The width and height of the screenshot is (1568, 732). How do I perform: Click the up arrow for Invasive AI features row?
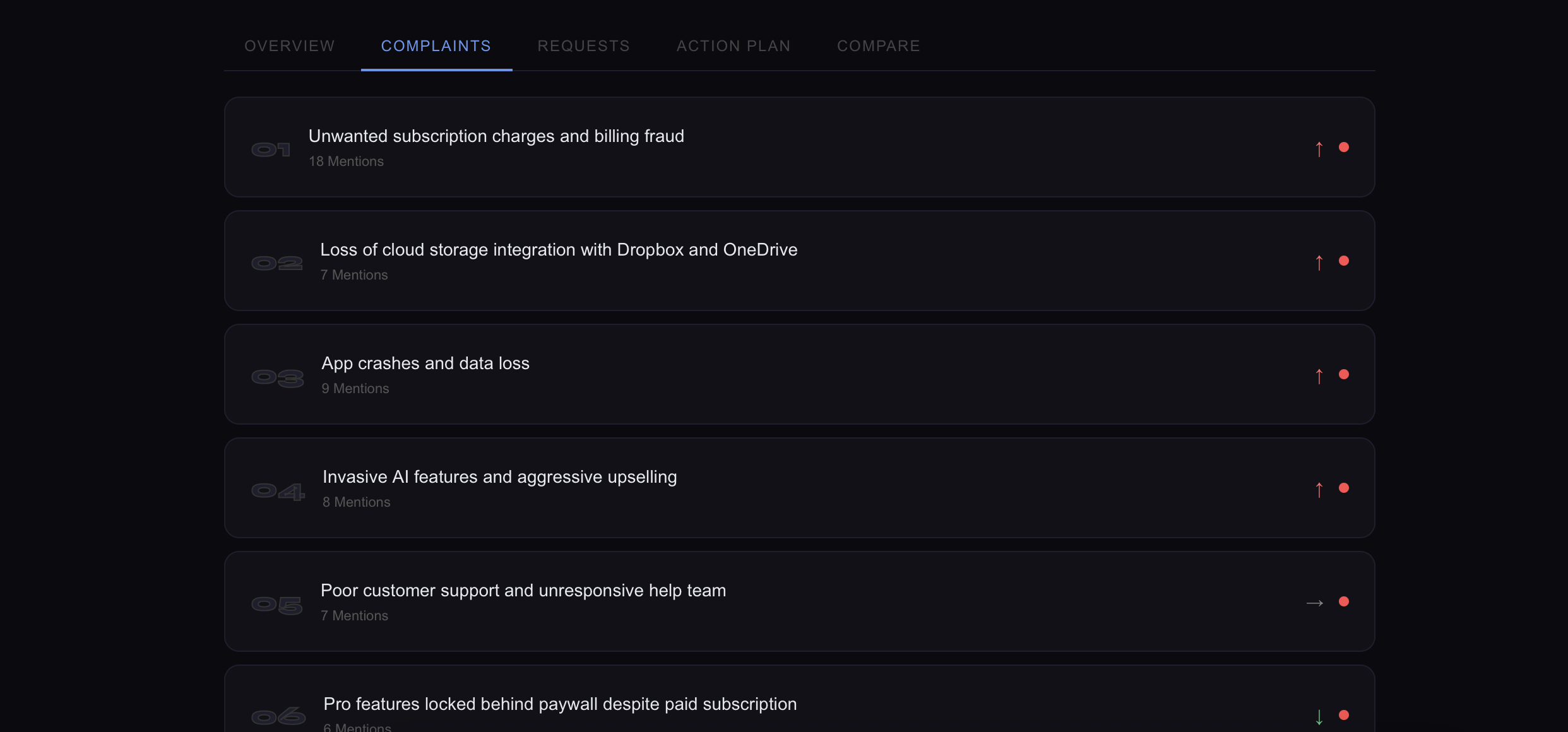tap(1319, 490)
